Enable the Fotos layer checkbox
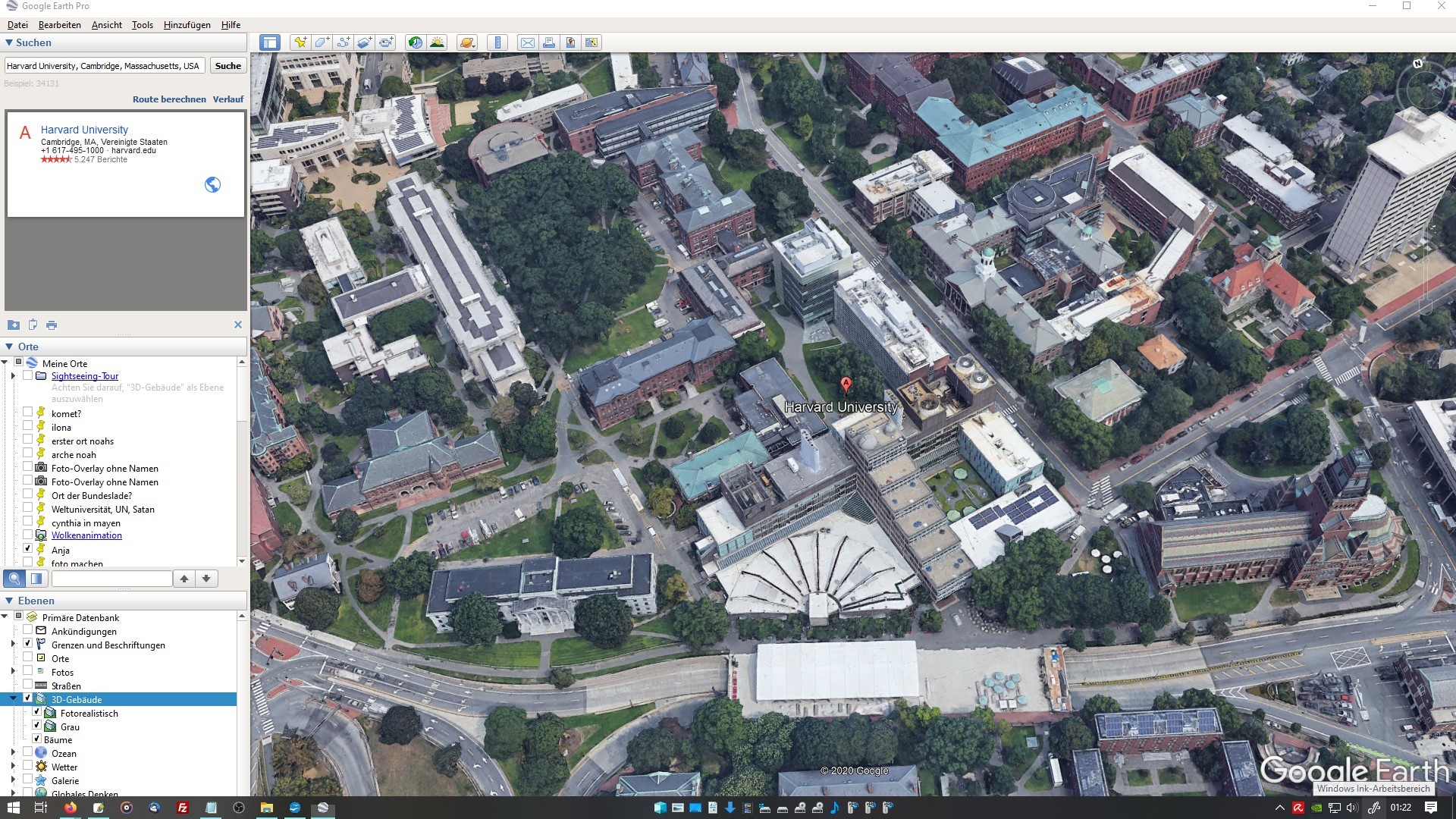 (28, 670)
